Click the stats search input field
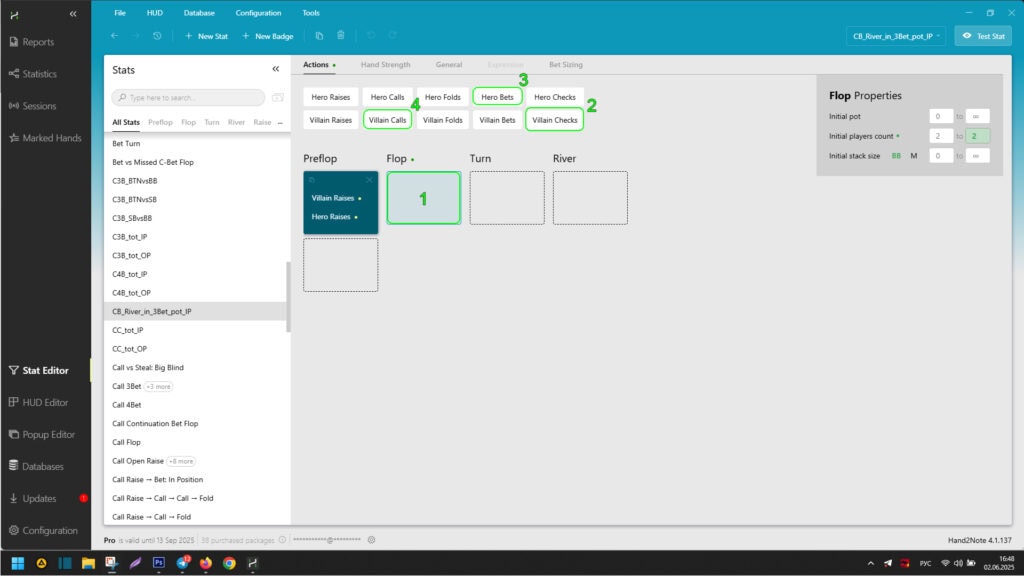Viewport: 1024px width, 576px height. tap(190, 98)
